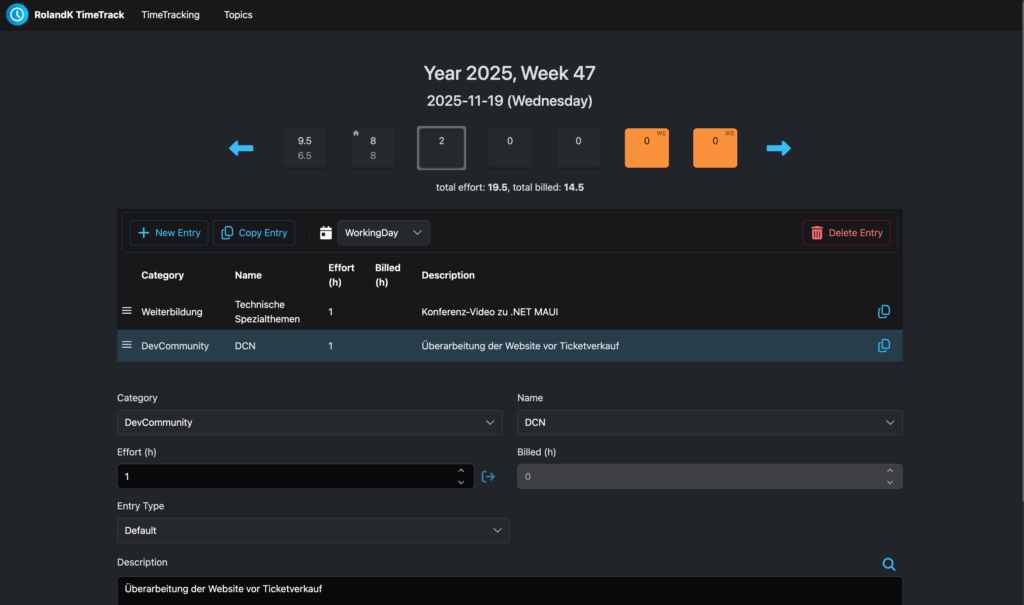Open the Name dropdown showing DCN

coord(709,423)
